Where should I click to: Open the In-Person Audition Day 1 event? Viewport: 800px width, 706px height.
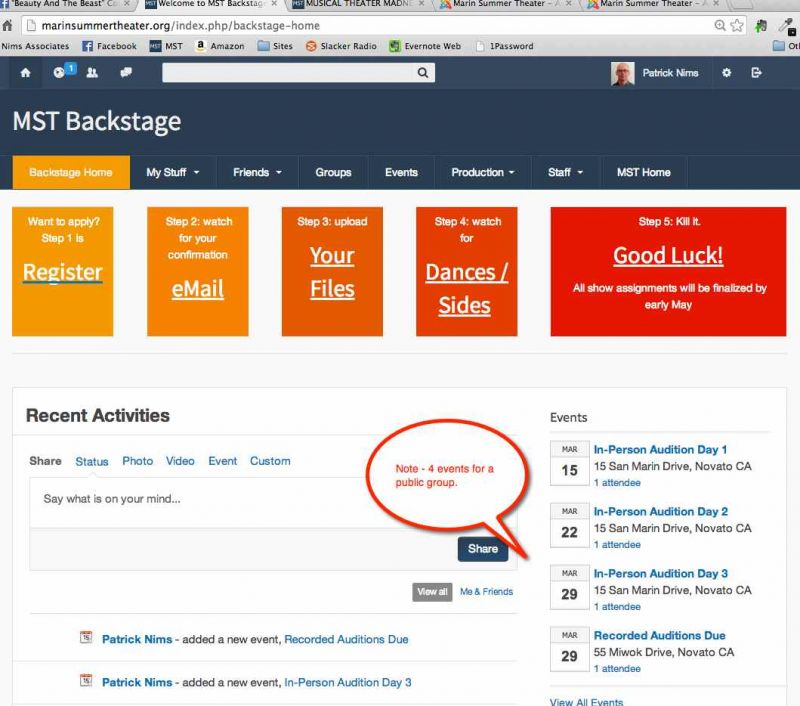tap(660, 449)
